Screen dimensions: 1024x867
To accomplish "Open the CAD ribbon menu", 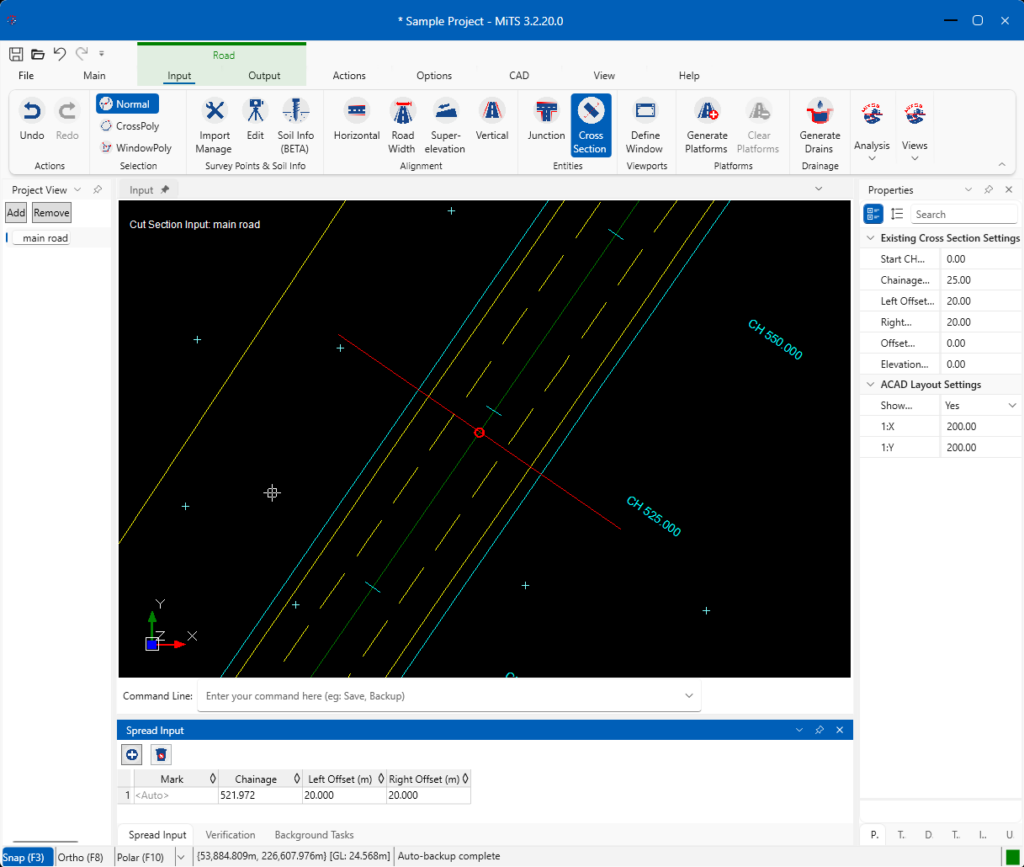I will (519, 75).
